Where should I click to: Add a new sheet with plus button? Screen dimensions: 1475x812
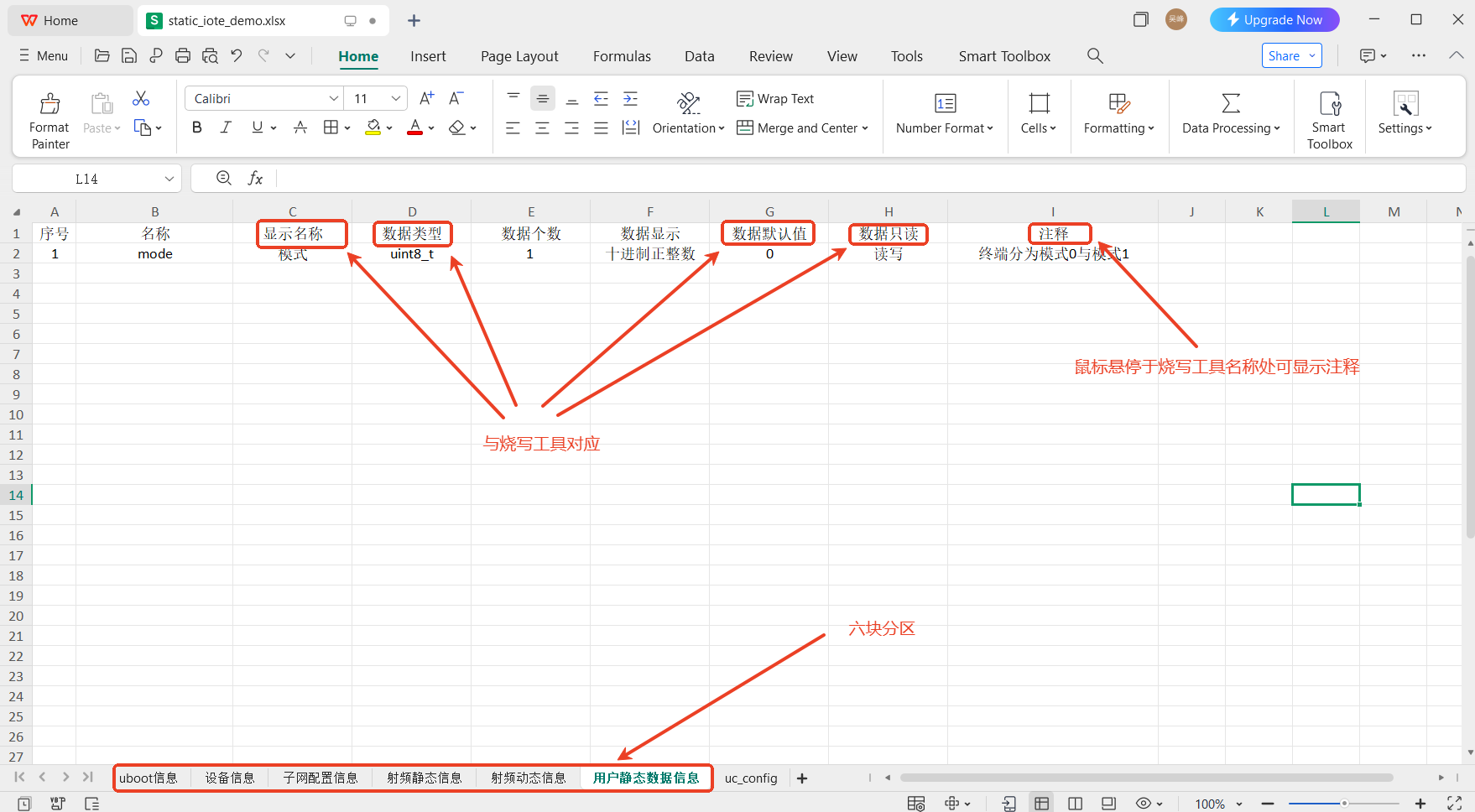click(x=802, y=778)
